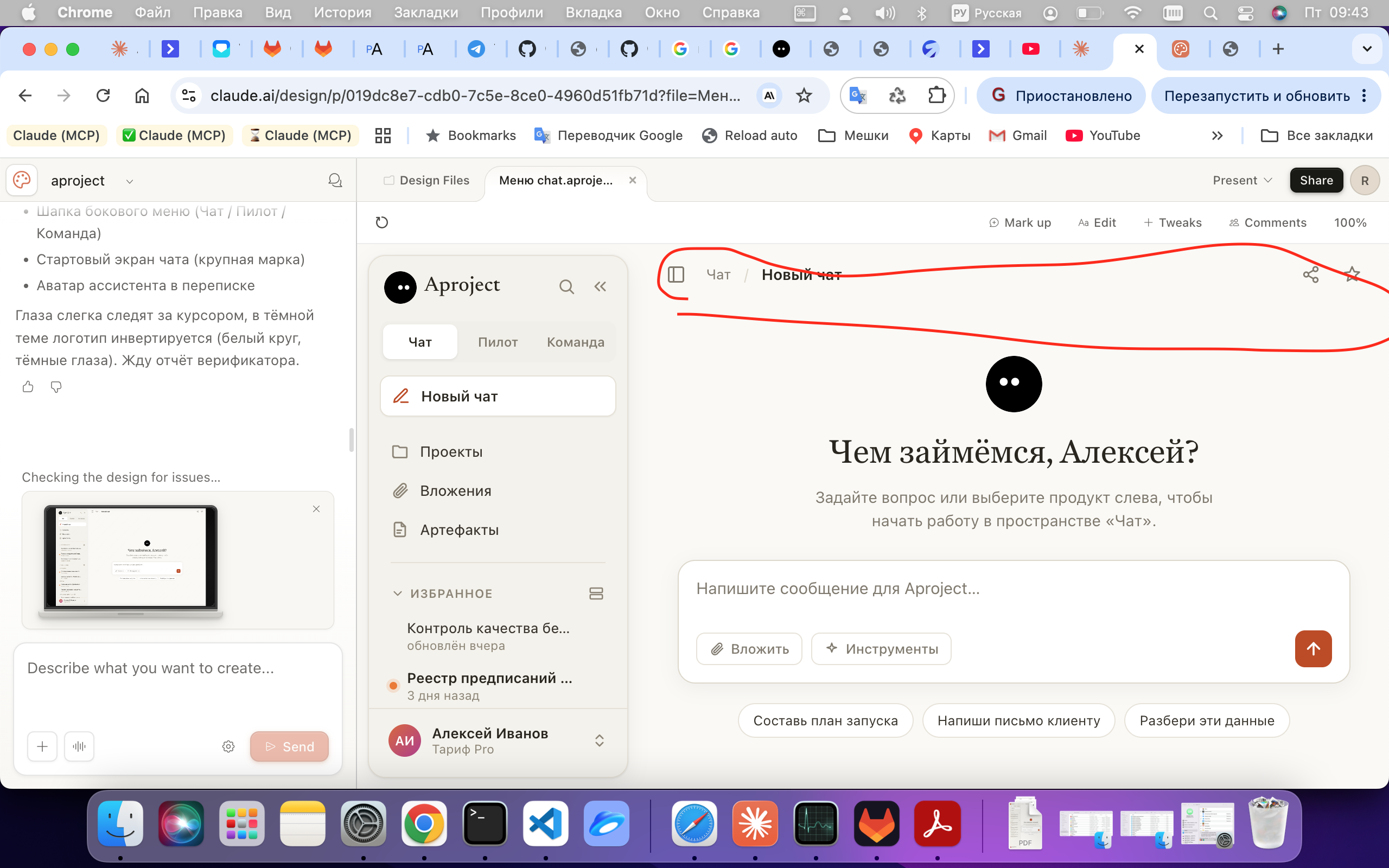Open Артефакты in the sidebar
1389x868 pixels.
point(498,530)
